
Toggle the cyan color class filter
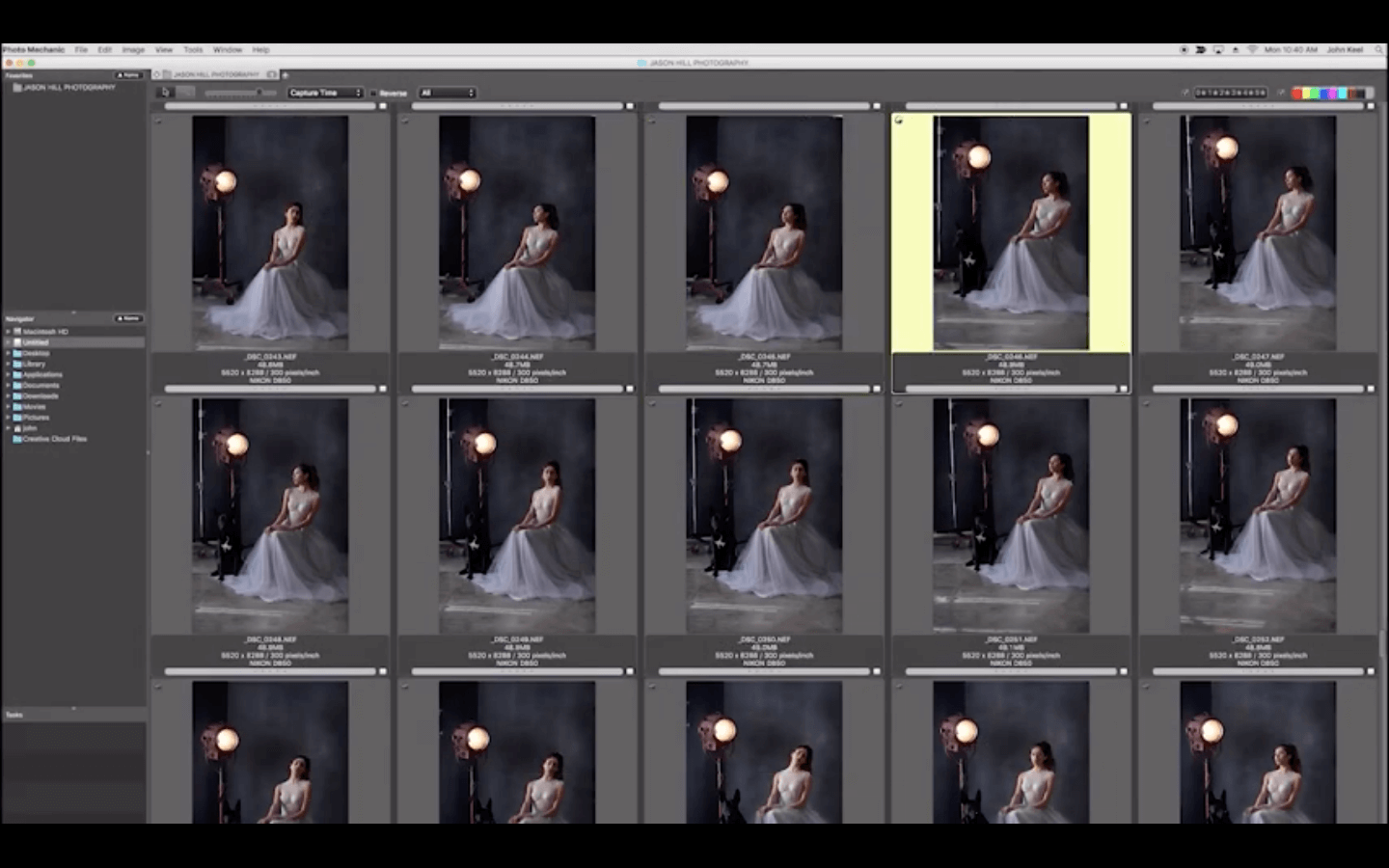click(1343, 94)
